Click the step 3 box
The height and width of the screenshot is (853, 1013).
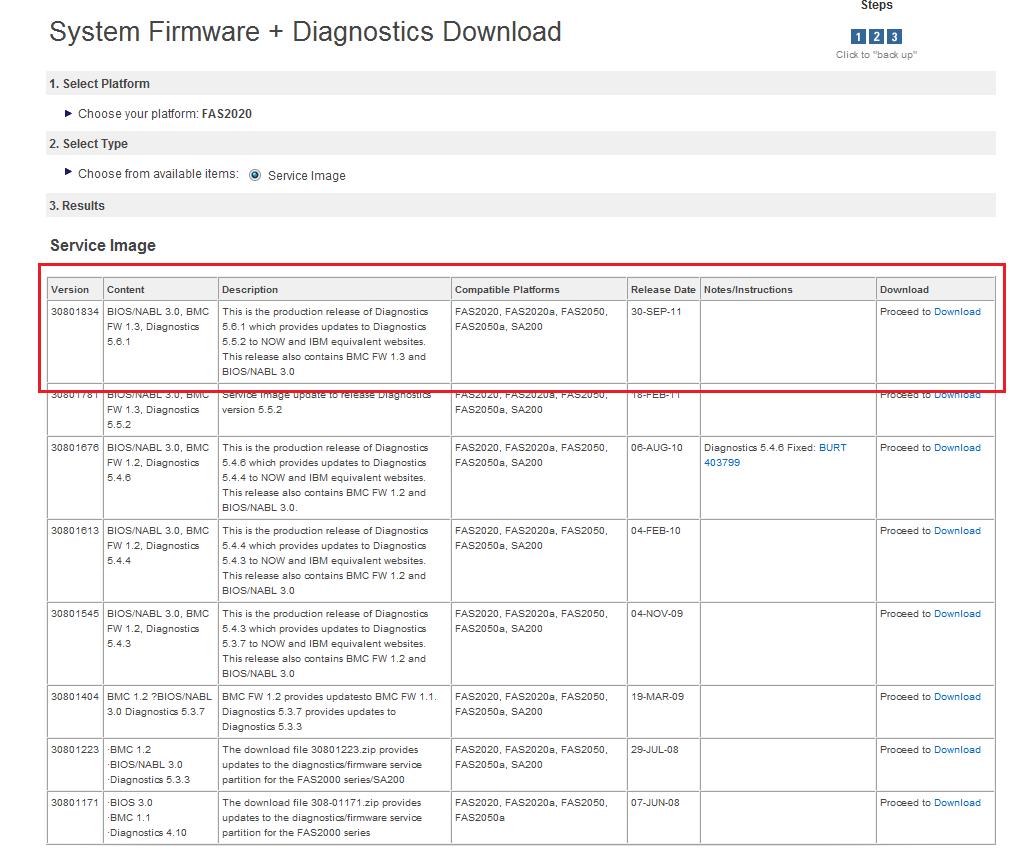pos(894,37)
